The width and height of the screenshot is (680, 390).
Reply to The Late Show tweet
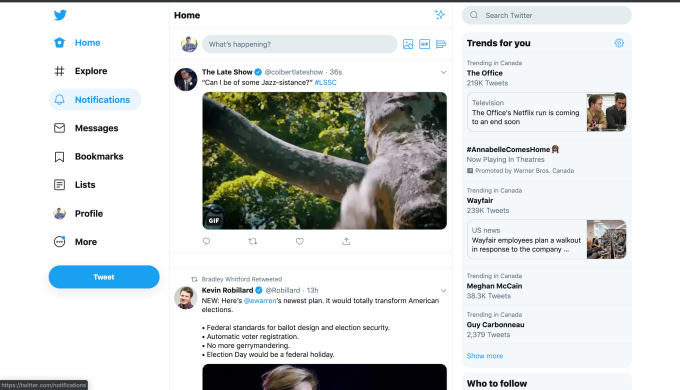(x=206, y=241)
